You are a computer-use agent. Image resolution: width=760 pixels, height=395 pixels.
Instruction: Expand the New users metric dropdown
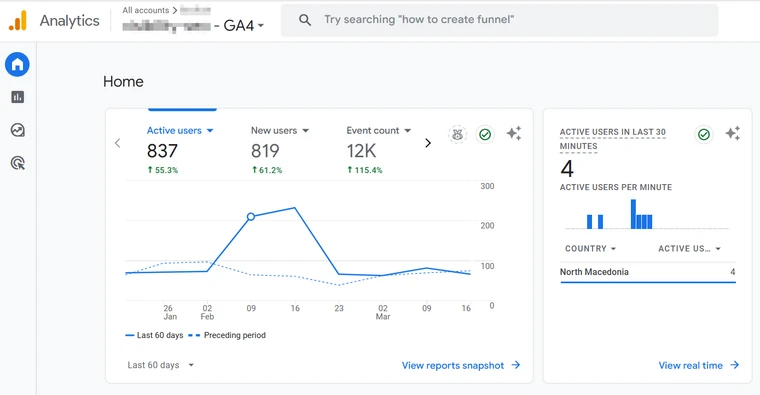point(305,130)
